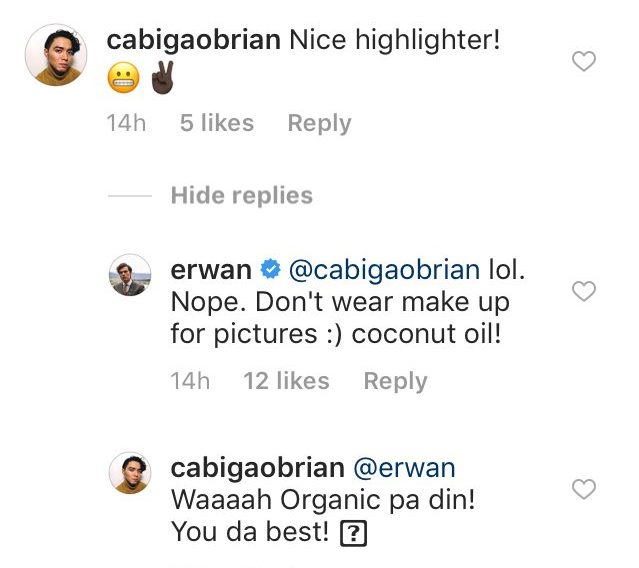Screen dimensions: 639x568
Task: Open cabigaobrian username on top comment
Action: (x=194, y=41)
